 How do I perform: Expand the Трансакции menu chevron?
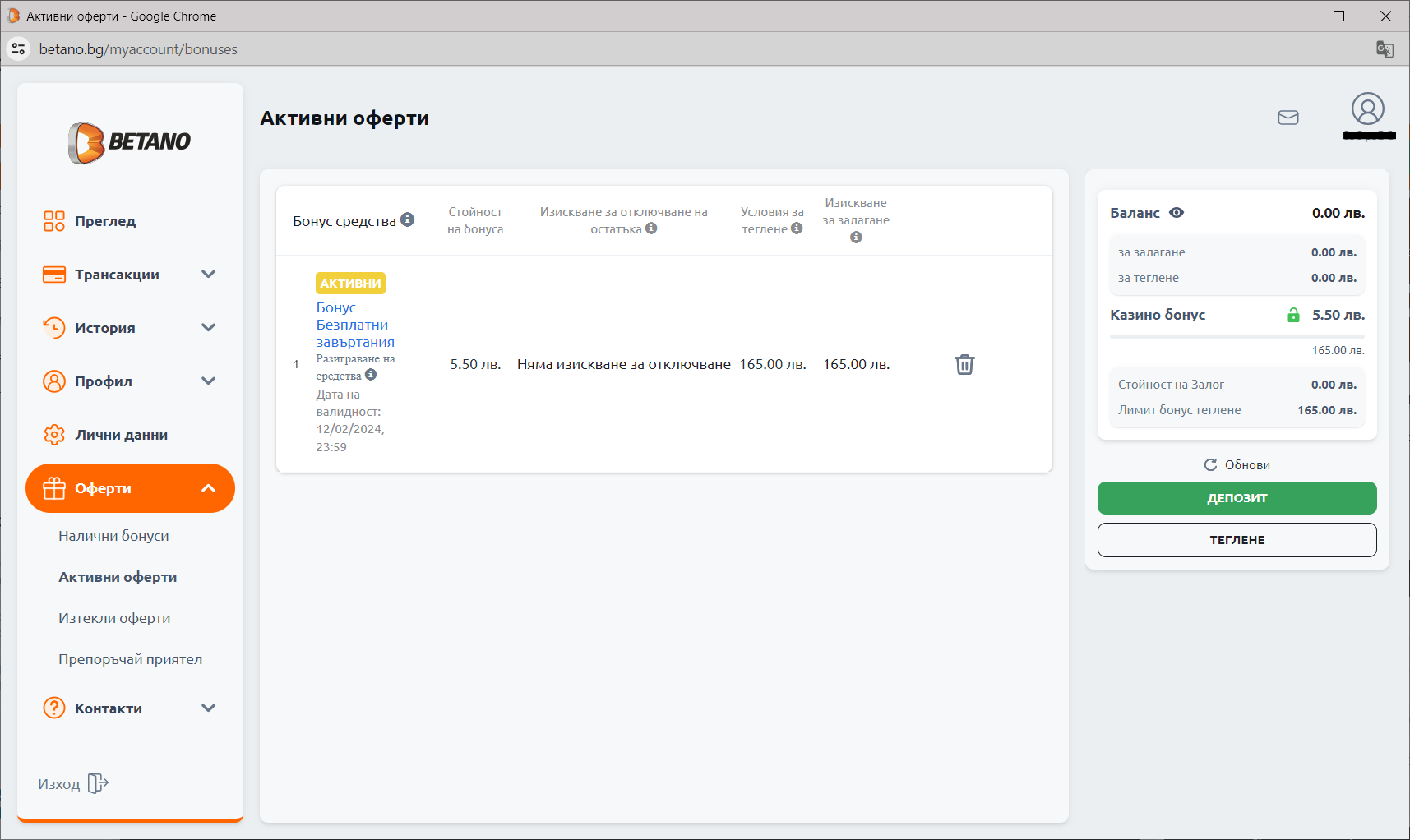[209, 275]
